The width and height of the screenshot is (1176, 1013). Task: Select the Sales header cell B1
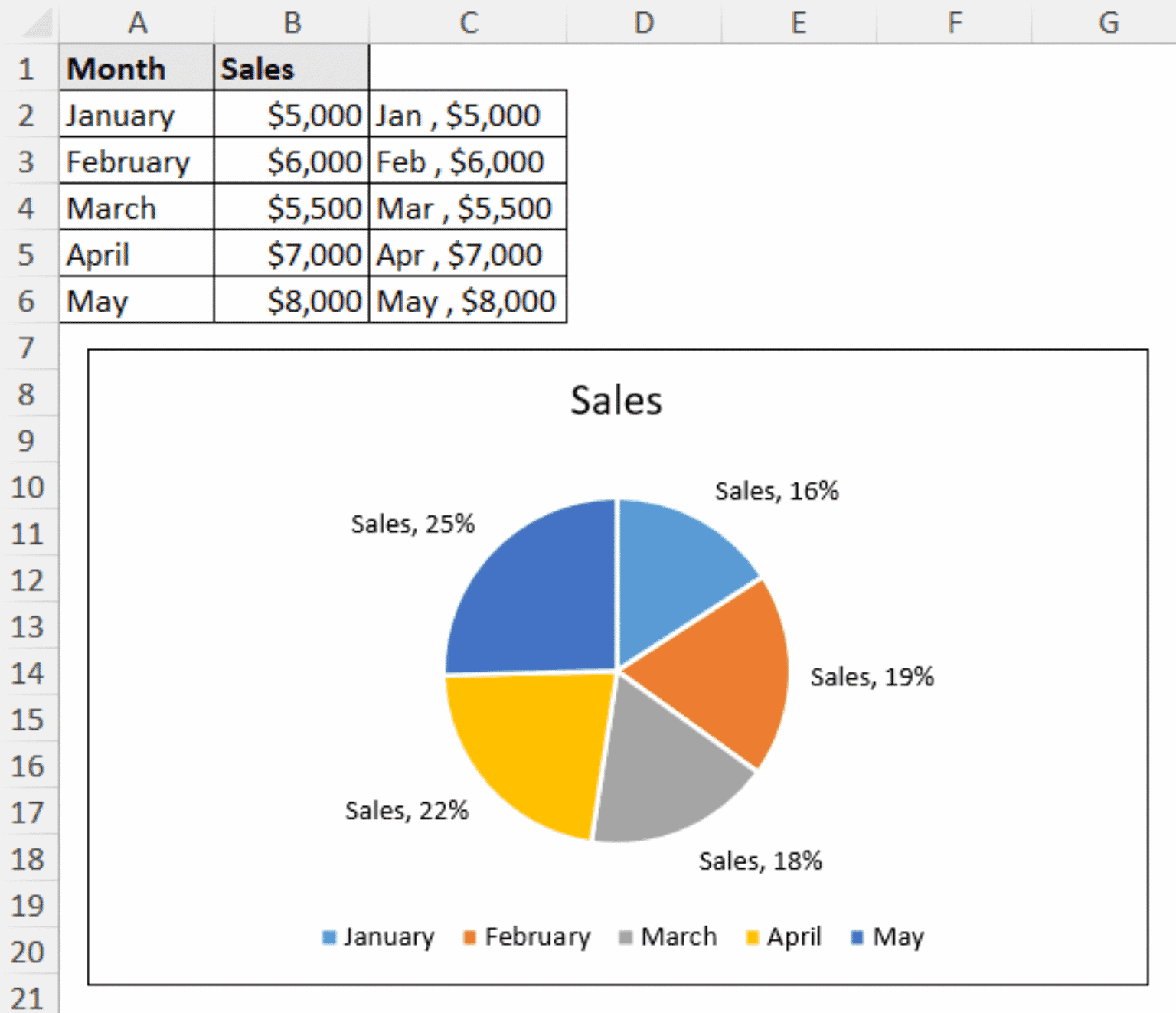tap(291, 68)
